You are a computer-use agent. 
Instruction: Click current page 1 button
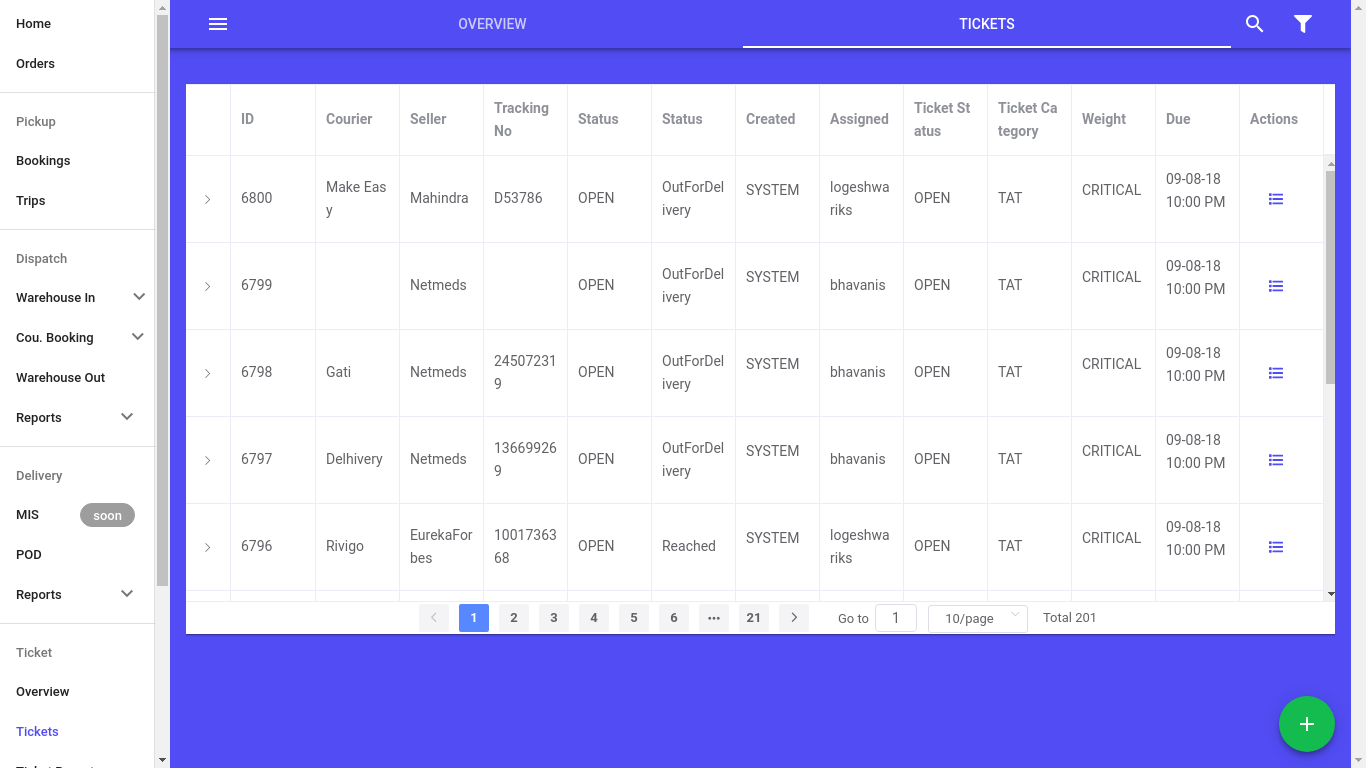click(474, 618)
